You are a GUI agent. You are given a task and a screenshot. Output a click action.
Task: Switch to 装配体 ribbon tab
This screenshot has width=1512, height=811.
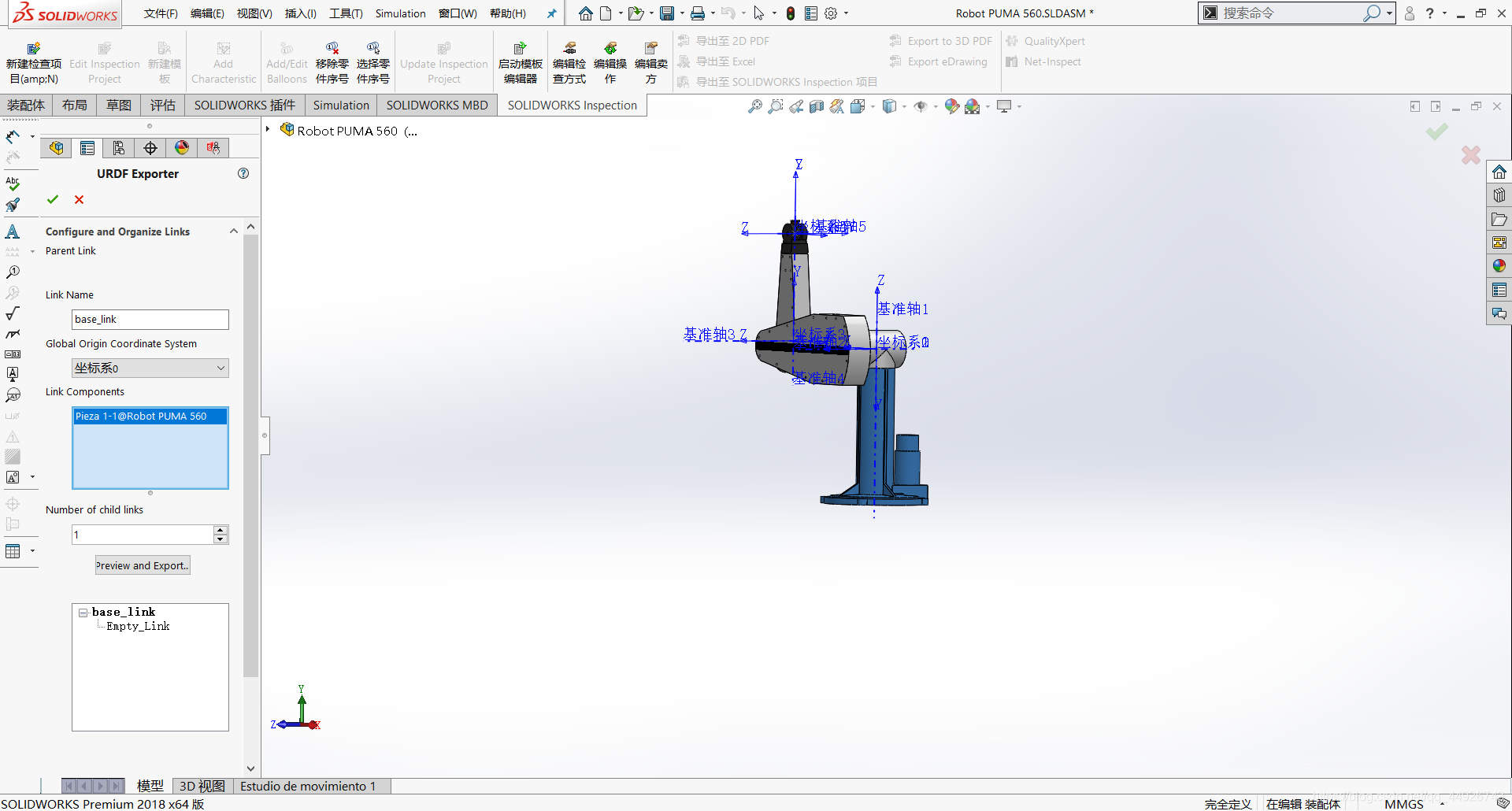pyautogui.click(x=26, y=106)
